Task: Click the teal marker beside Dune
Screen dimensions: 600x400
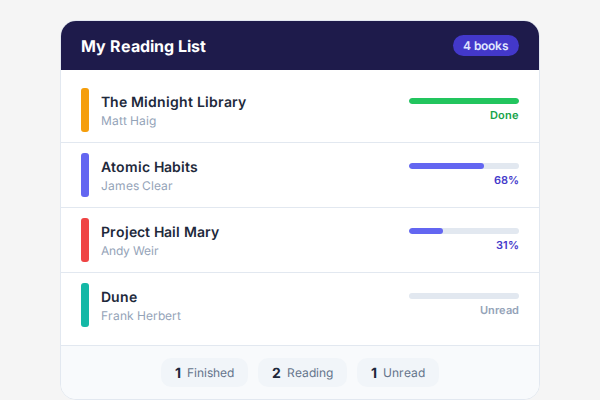Action: tap(85, 305)
